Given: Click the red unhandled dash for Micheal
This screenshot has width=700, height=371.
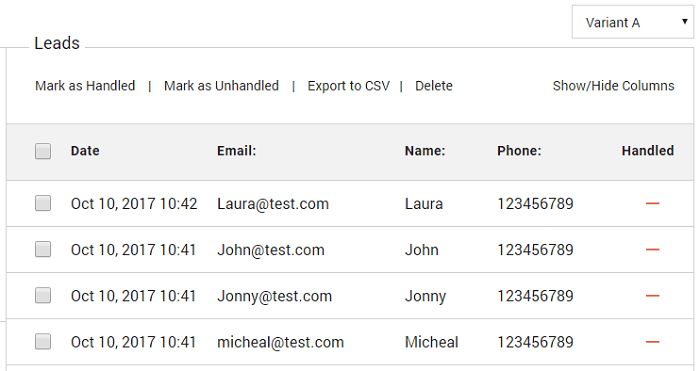Looking at the screenshot, I should (x=652, y=342).
